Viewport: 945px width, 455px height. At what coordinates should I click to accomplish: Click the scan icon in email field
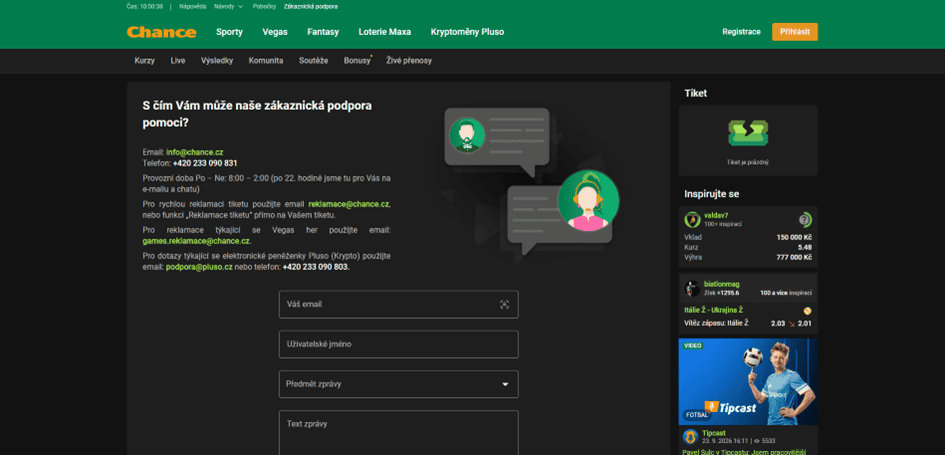click(x=504, y=304)
